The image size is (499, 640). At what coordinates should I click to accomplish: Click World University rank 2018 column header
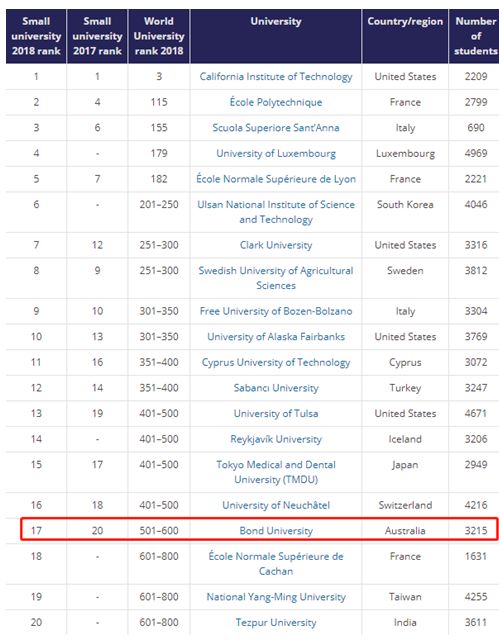(159, 36)
